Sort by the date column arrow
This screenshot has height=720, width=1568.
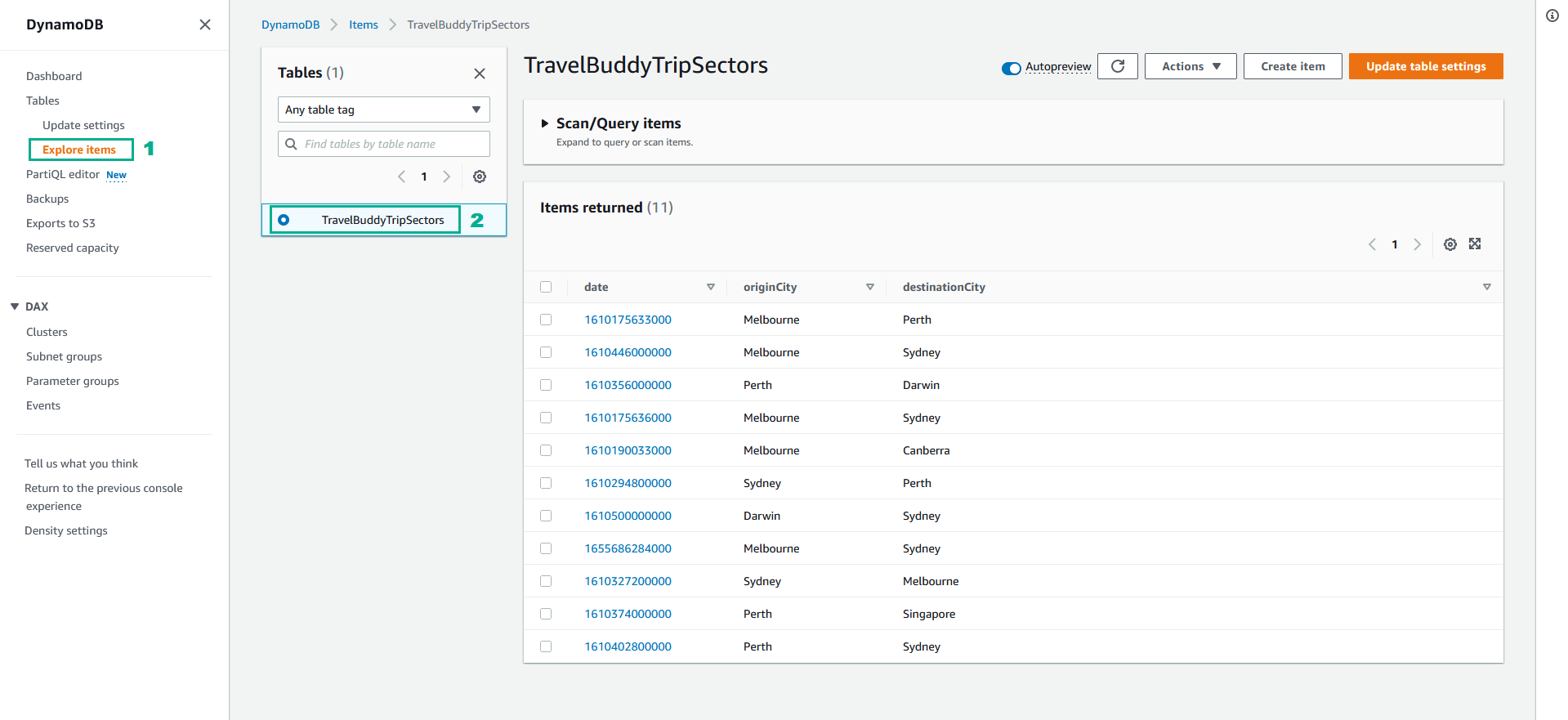[x=711, y=287]
